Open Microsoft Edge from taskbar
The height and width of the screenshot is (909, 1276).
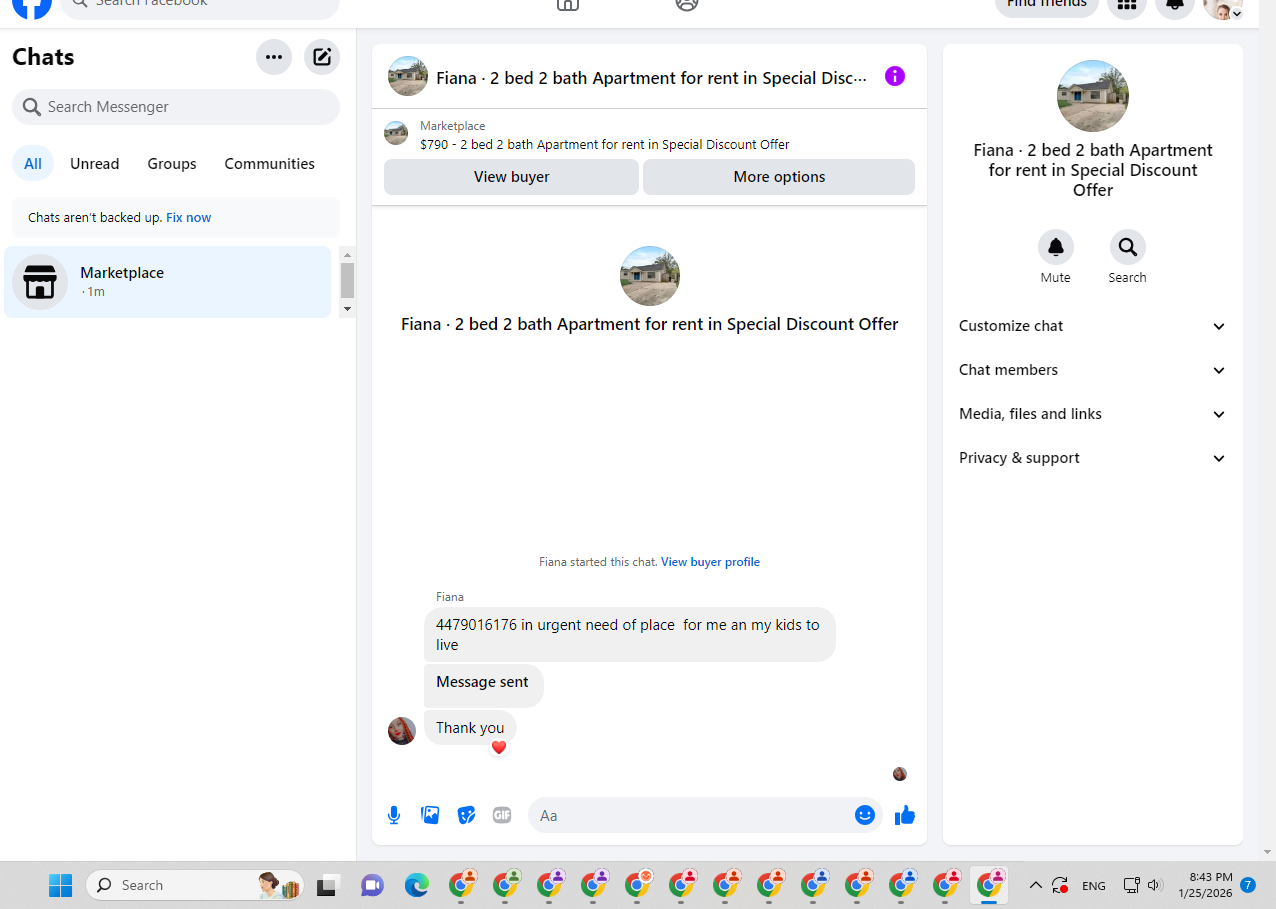point(416,885)
